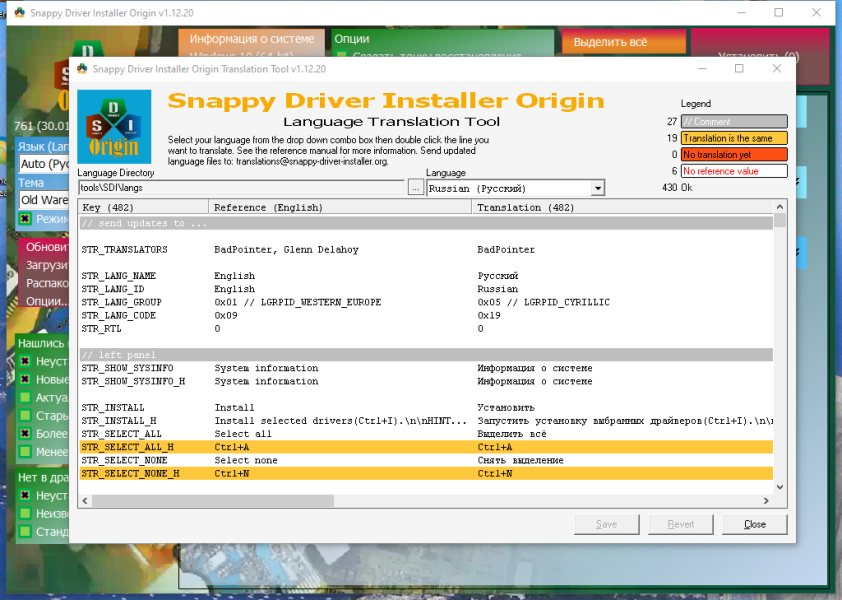Toggle 'Менее' checkbox in main window
Viewport: 842px width, 600px height.
point(25,451)
